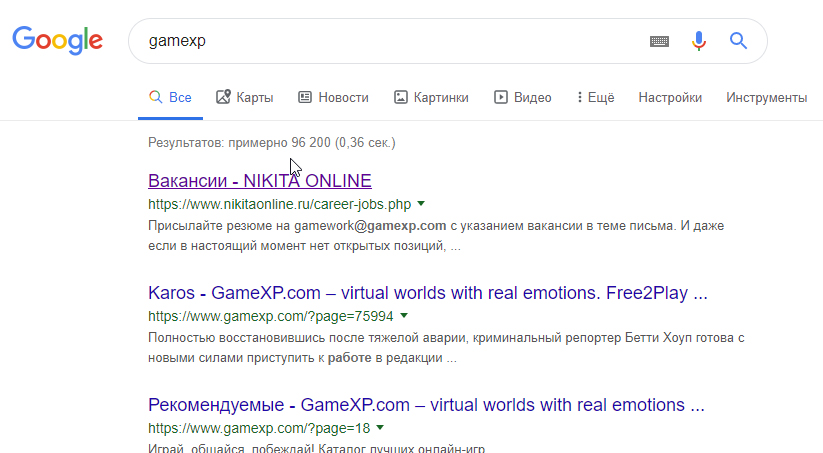Open the on-screen keyboard icon
823x453 pixels.
(x=658, y=41)
